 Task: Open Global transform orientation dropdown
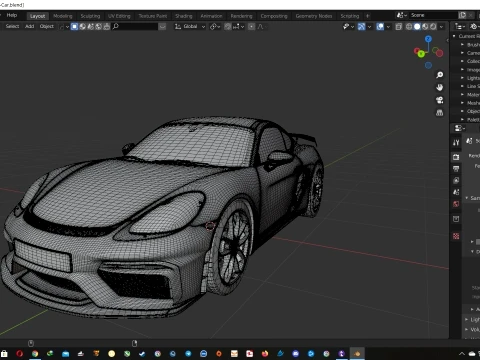pyautogui.click(x=190, y=26)
